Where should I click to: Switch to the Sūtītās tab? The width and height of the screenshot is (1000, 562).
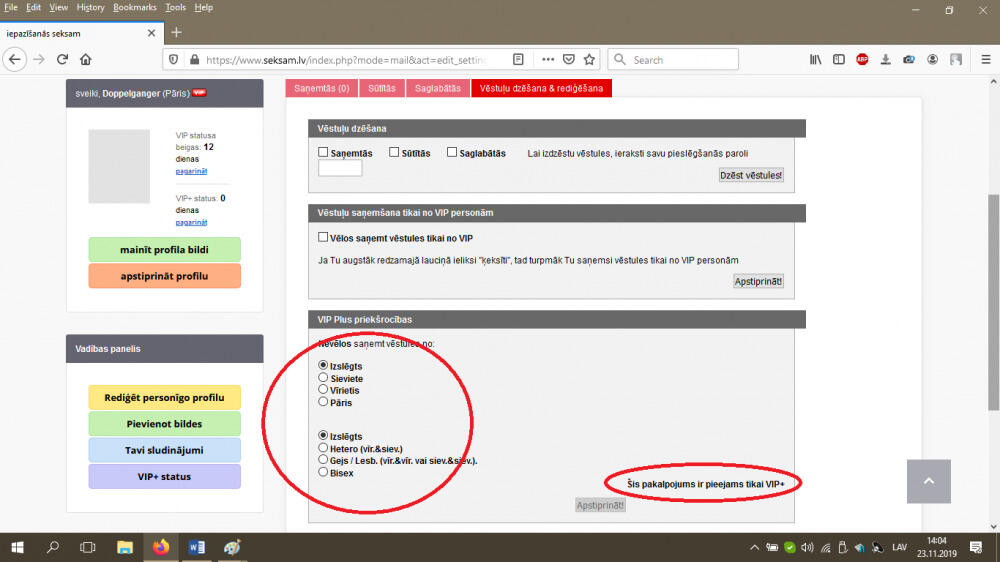pos(384,88)
